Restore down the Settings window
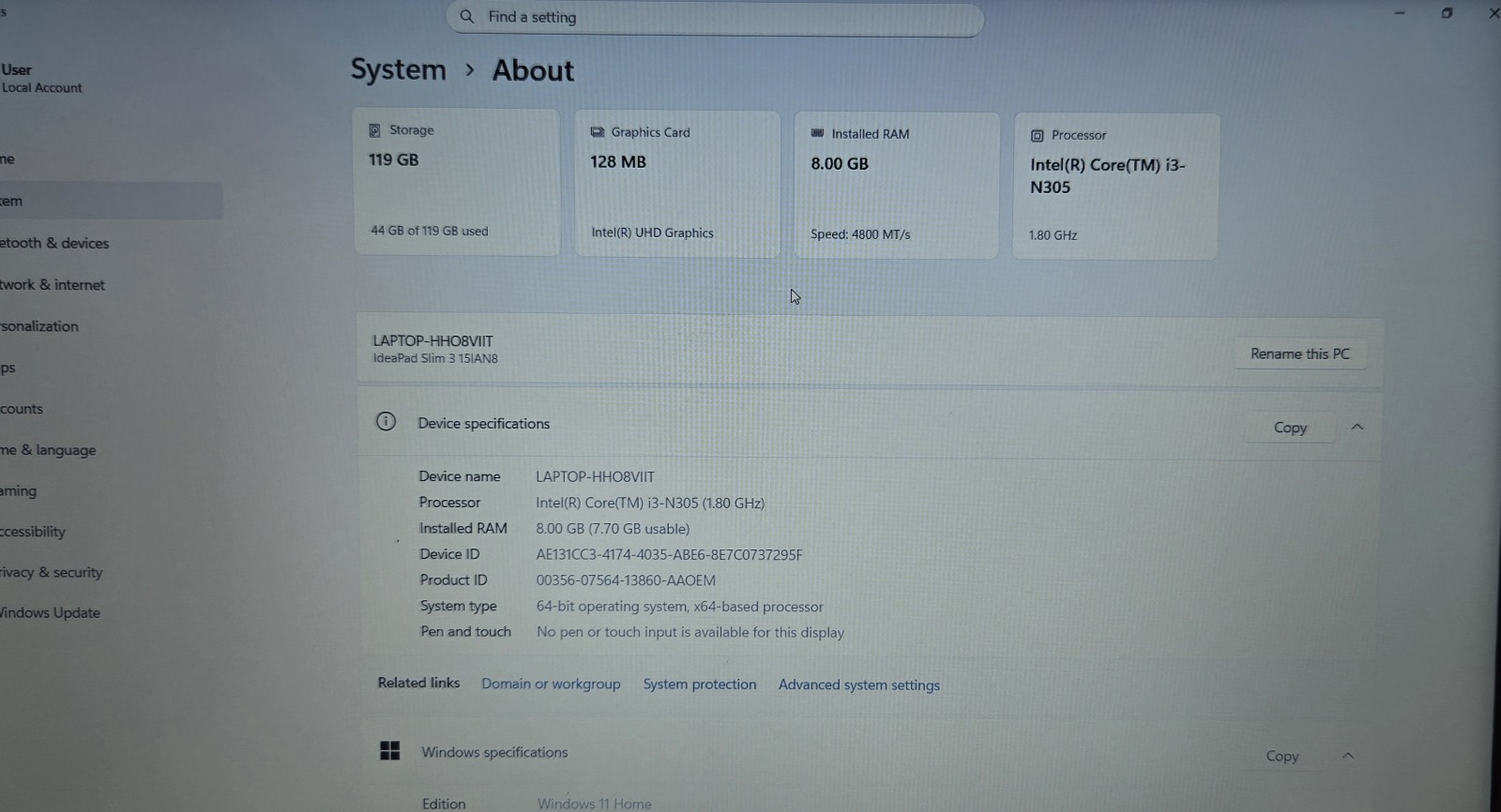The image size is (1501, 812). [x=1447, y=13]
